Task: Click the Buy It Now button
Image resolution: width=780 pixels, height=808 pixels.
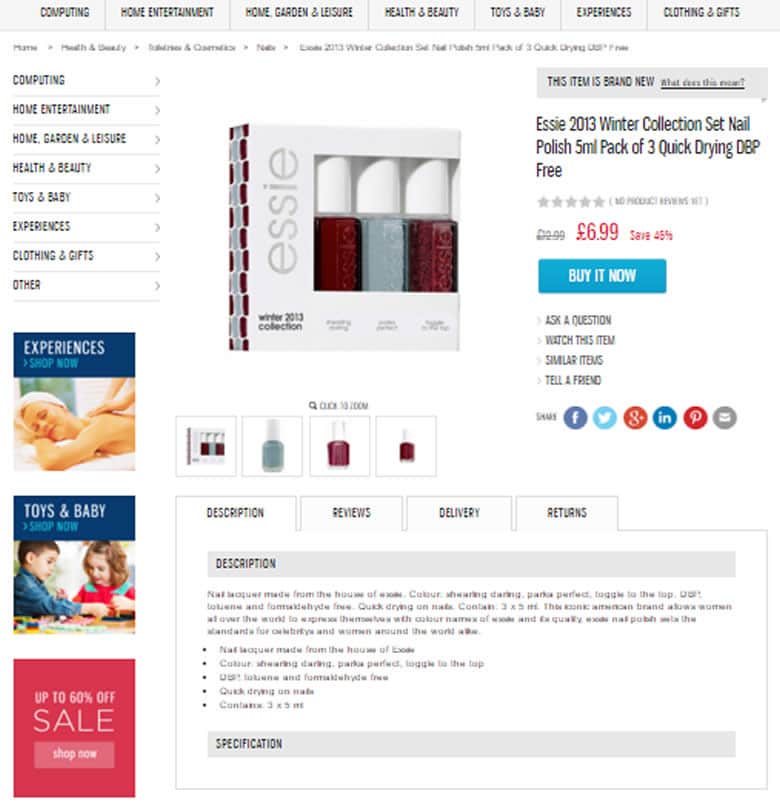Action: 602,276
